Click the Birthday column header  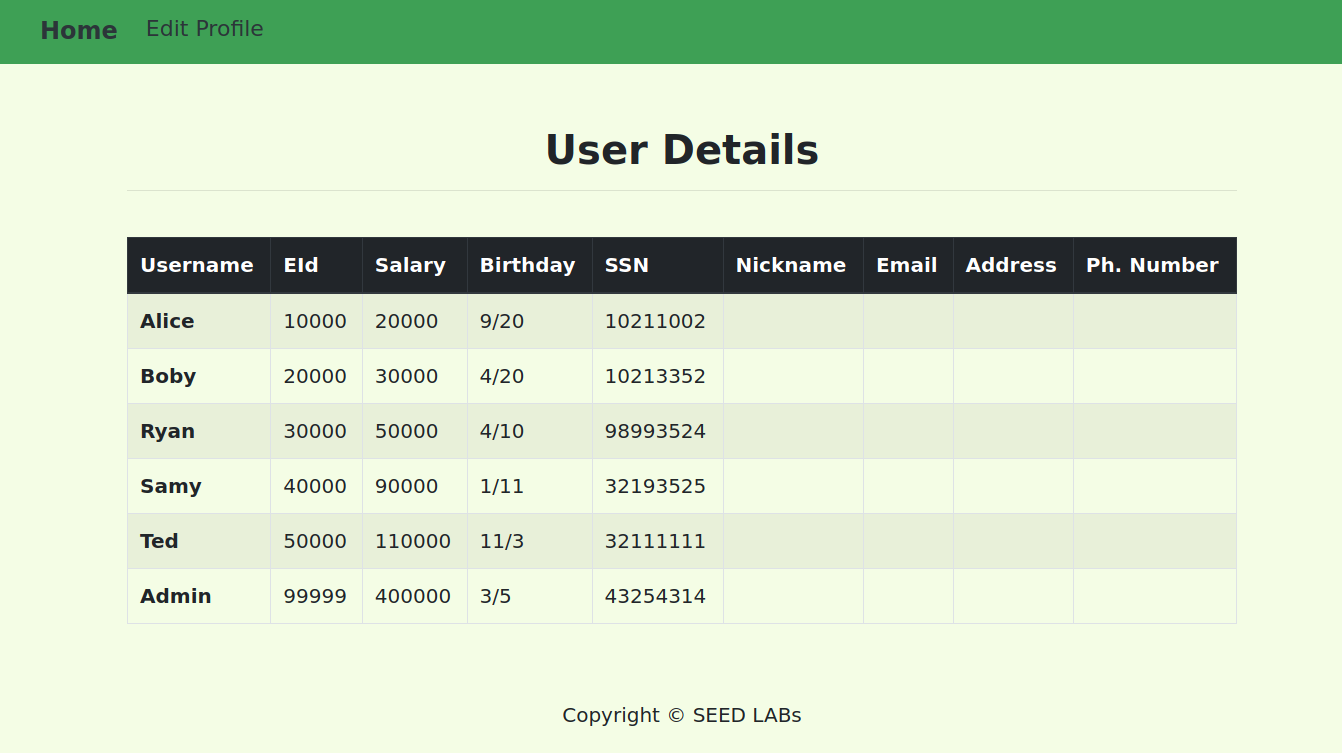[528, 265]
